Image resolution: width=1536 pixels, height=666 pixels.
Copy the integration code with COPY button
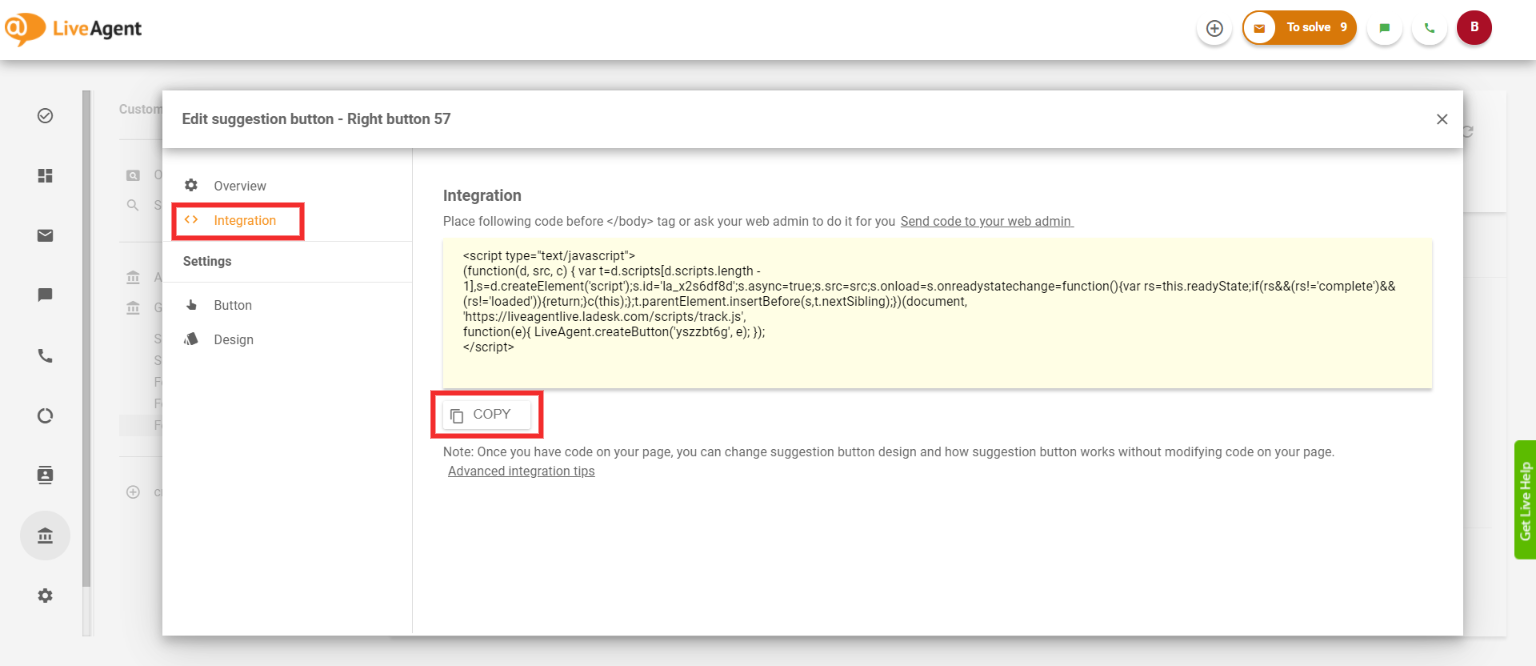[x=487, y=415]
